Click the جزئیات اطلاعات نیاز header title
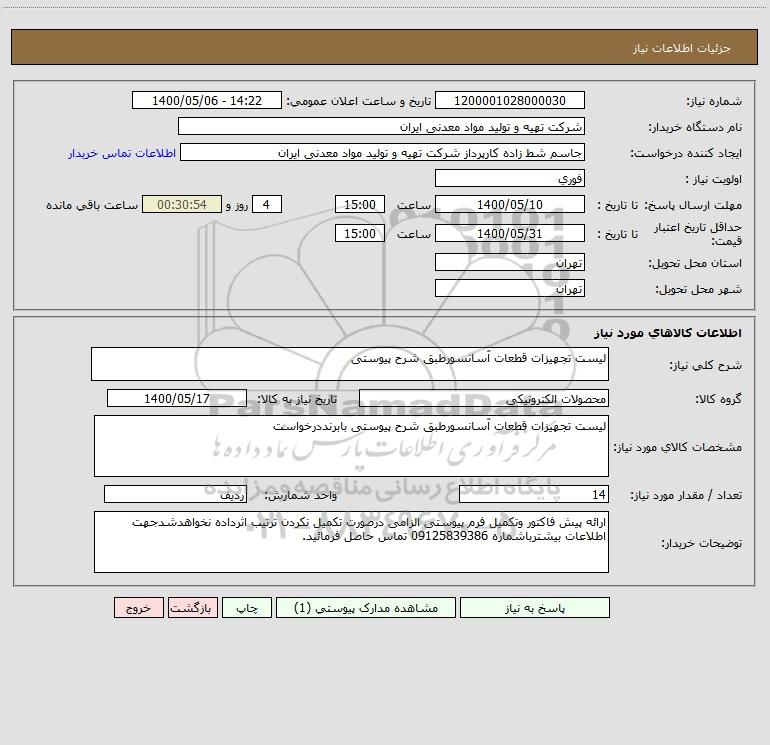The image size is (770, 745). [682, 48]
